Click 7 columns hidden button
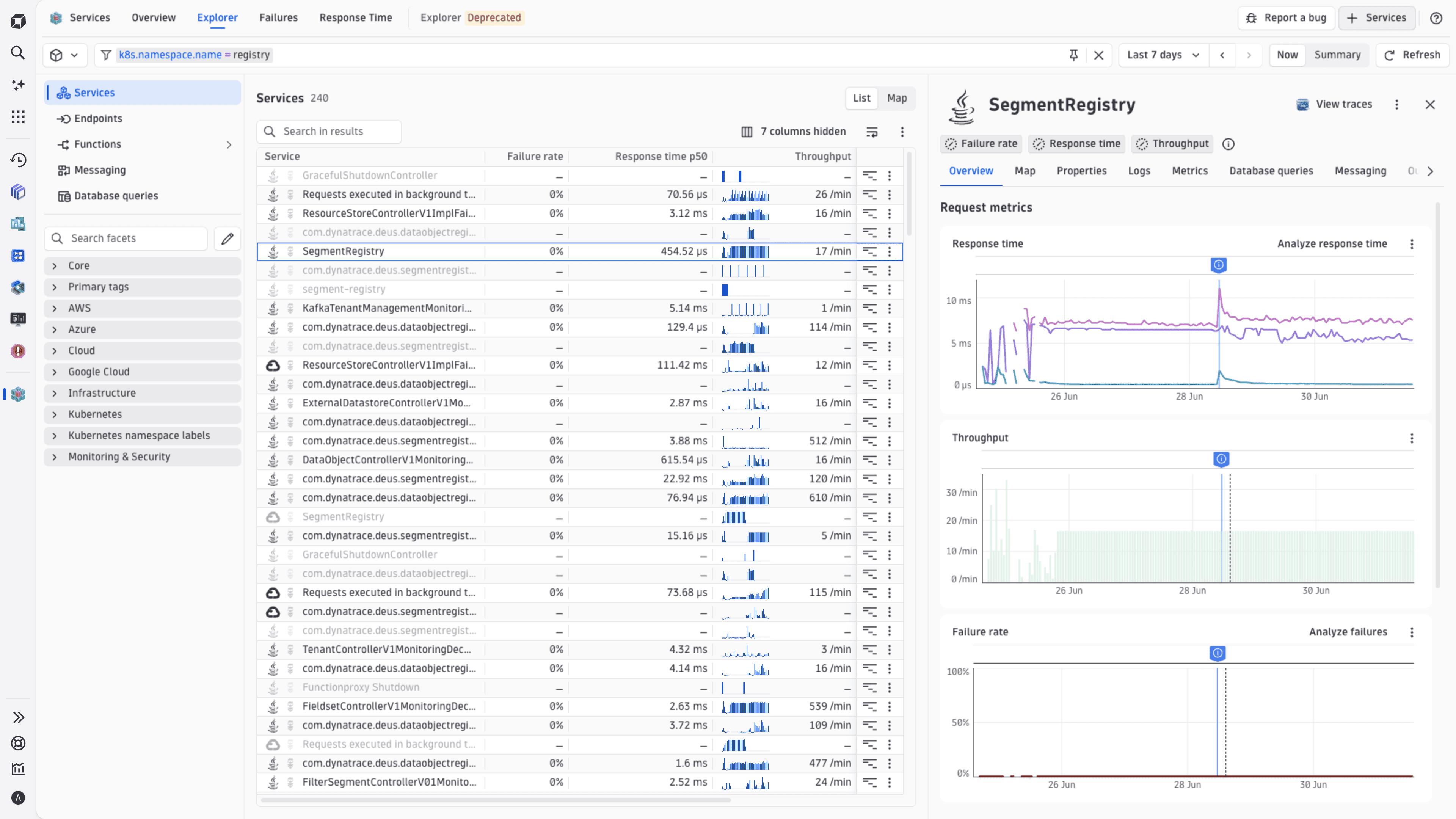Image resolution: width=1456 pixels, height=819 pixels. pyautogui.click(x=794, y=132)
